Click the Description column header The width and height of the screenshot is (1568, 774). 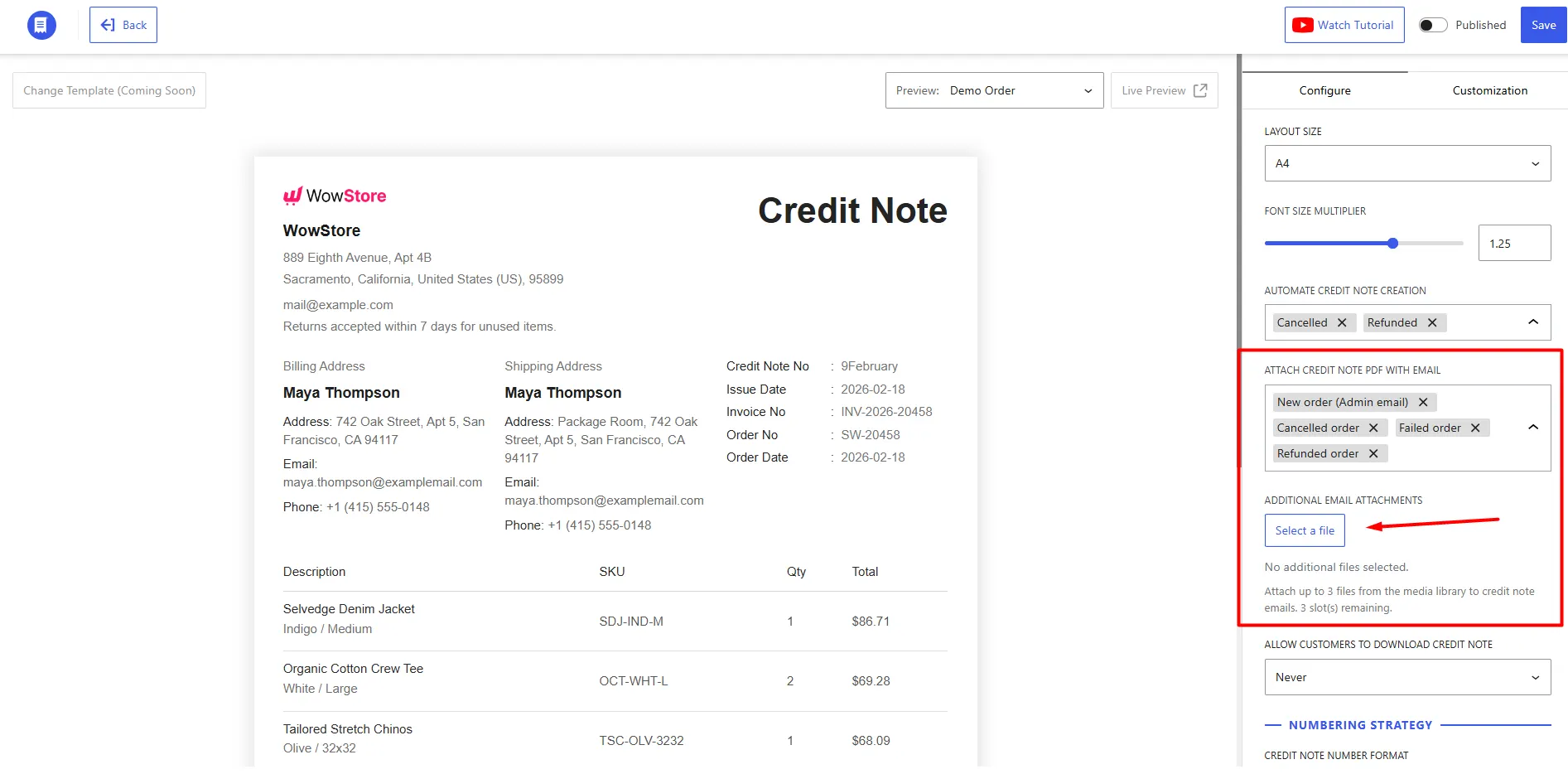point(314,572)
